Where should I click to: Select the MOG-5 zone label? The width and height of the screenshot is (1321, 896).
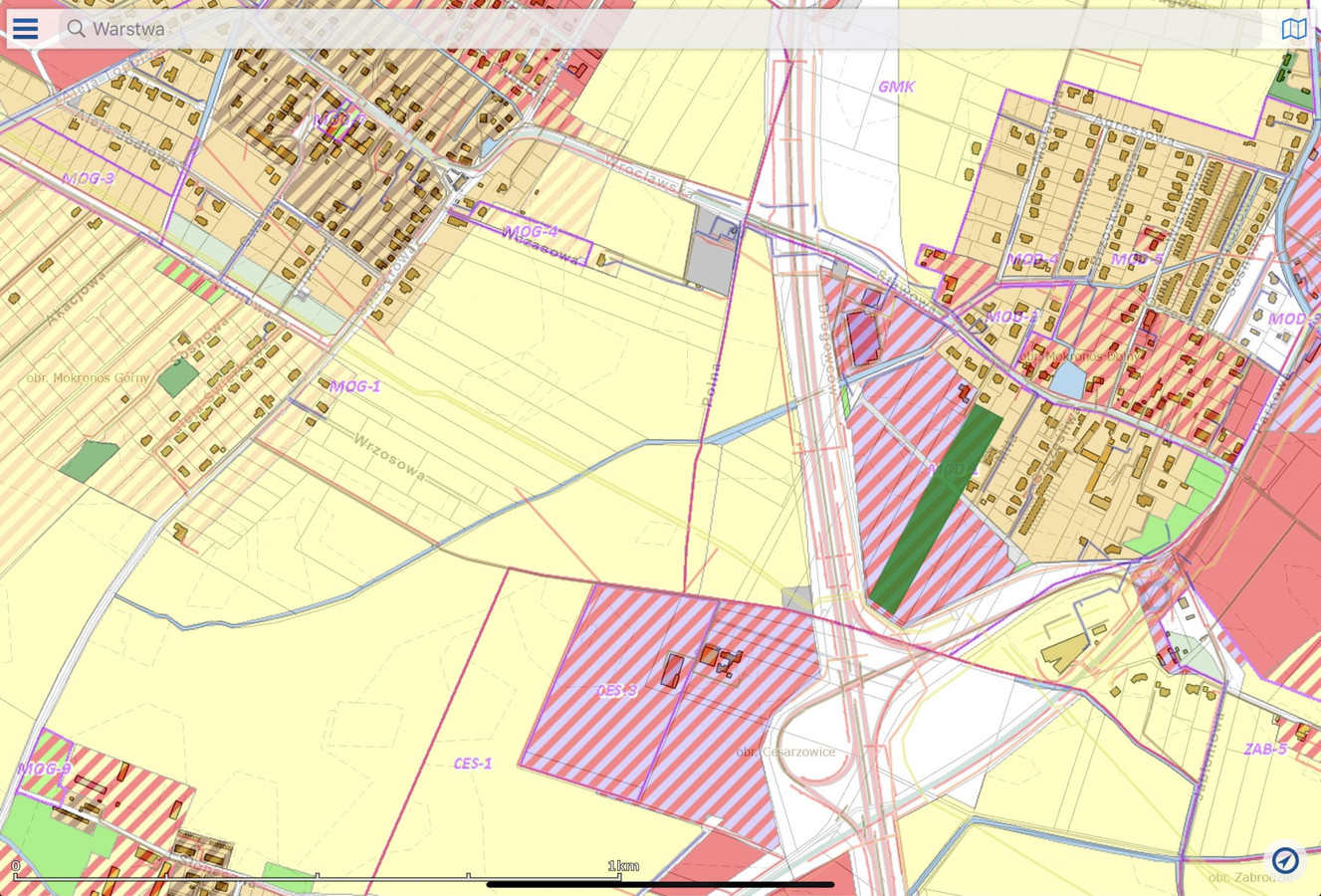coord(1137,260)
